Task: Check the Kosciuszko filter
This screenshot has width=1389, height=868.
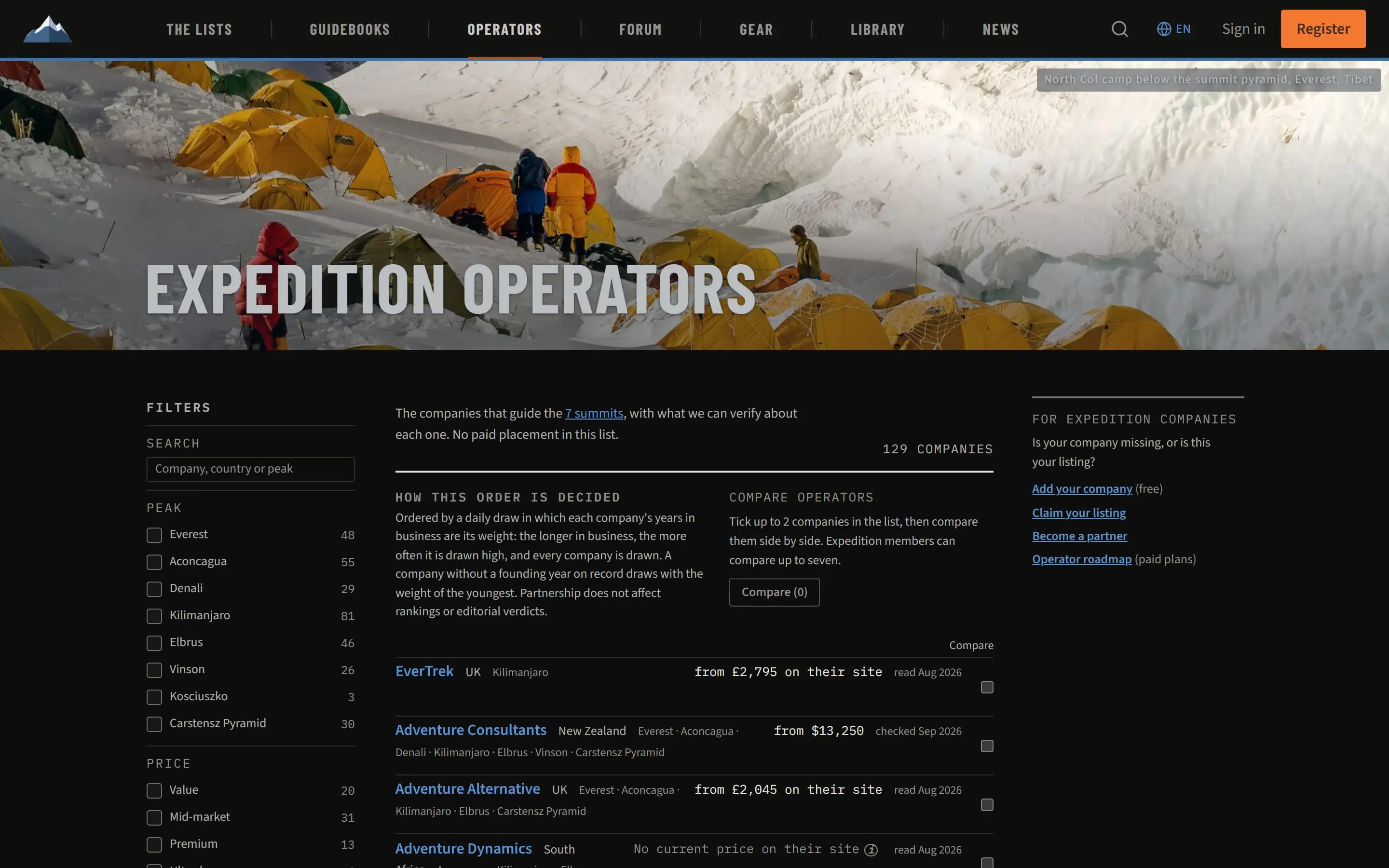Action: pos(154,697)
